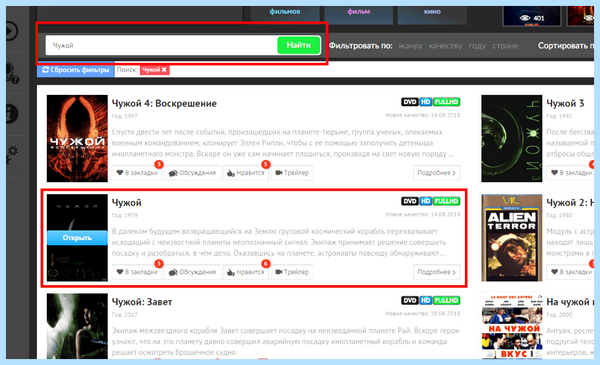The image size is (600, 365).
Task: Filter by качеству
Action: point(445,46)
